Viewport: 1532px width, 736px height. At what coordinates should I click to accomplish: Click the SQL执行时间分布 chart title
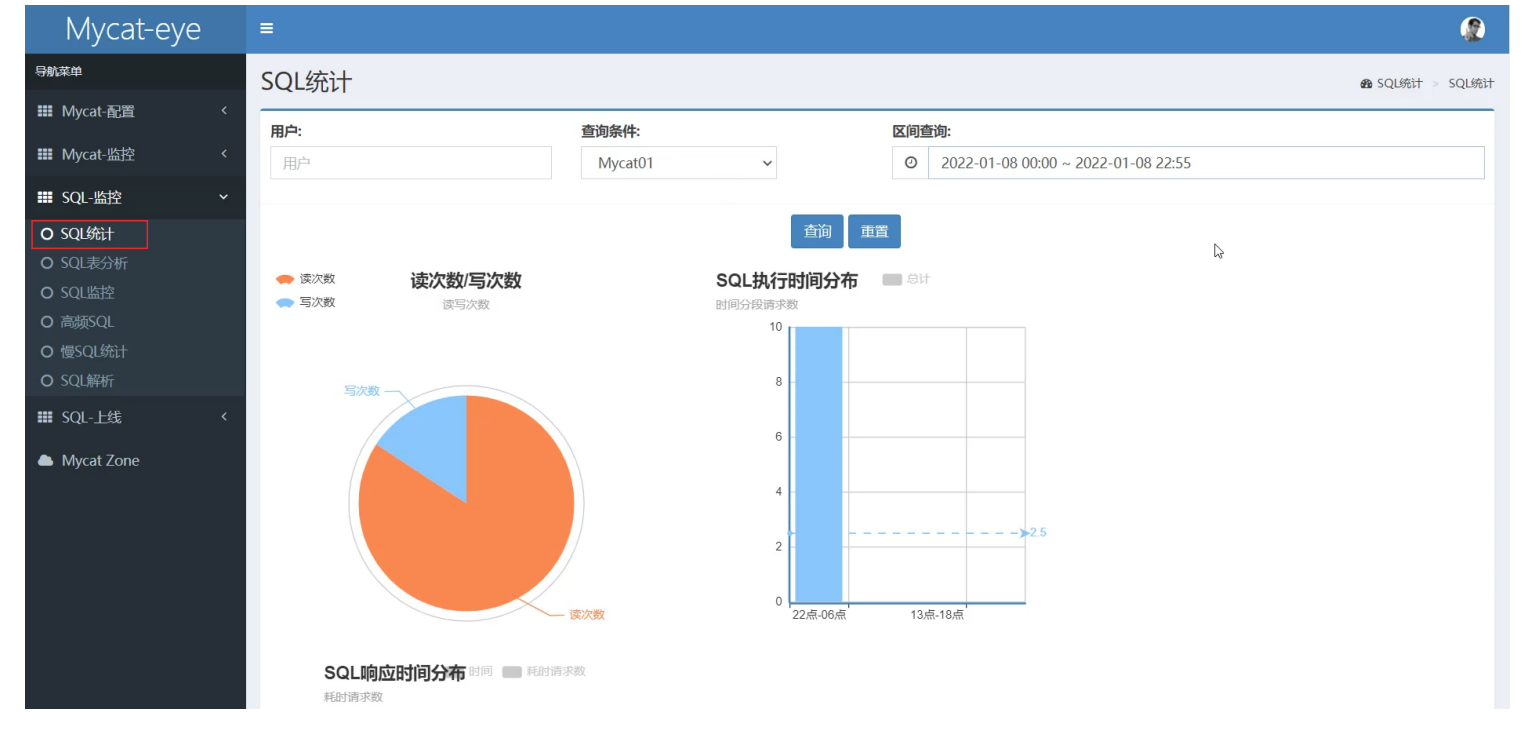pos(787,281)
